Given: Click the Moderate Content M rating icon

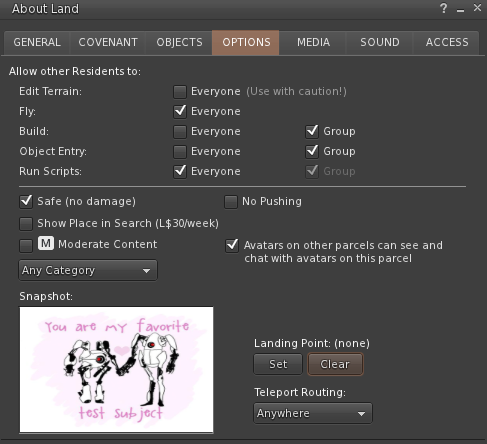Looking at the screenshot, I should [46, 243].
